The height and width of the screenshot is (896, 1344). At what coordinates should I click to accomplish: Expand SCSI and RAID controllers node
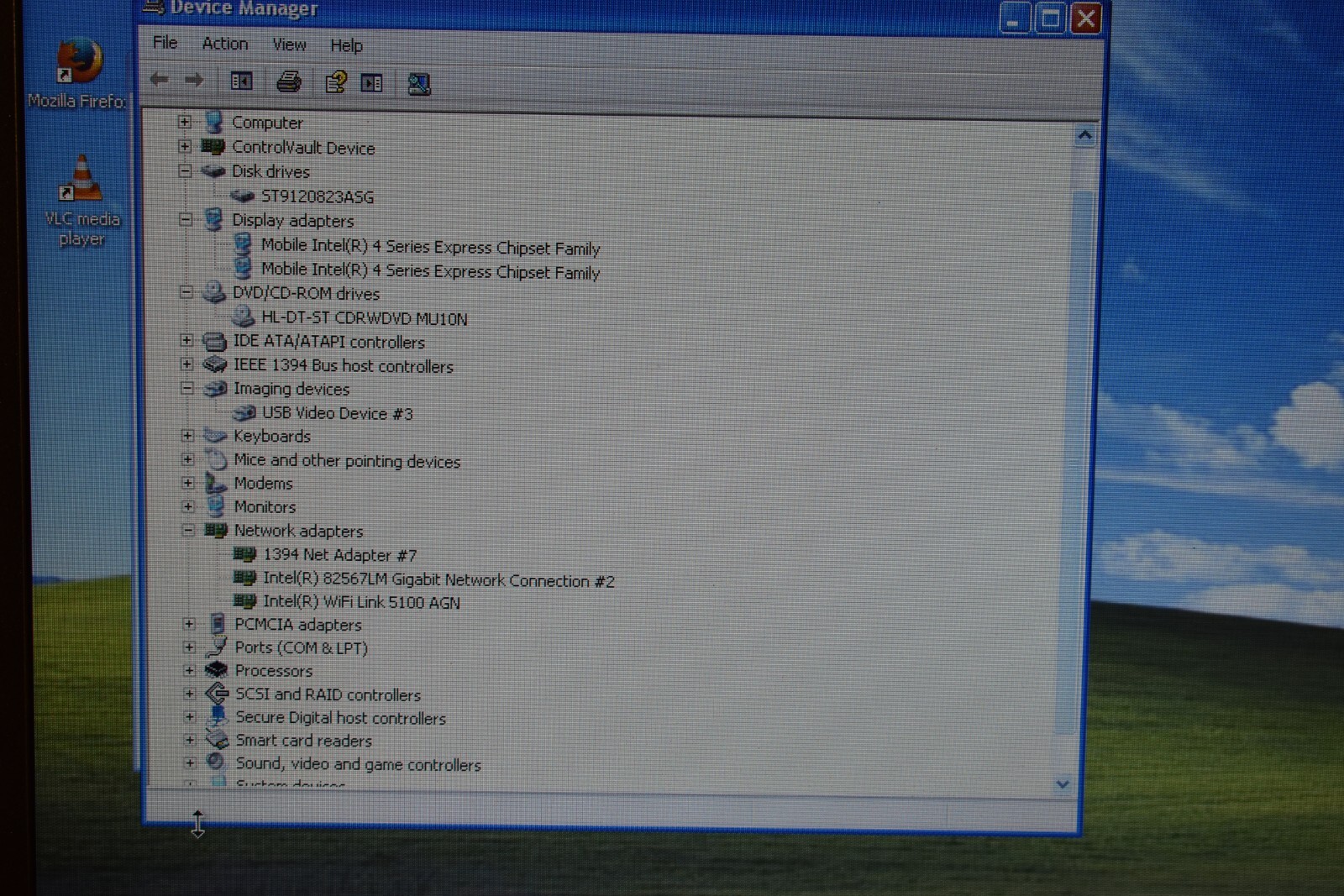(x=189, y=694)
